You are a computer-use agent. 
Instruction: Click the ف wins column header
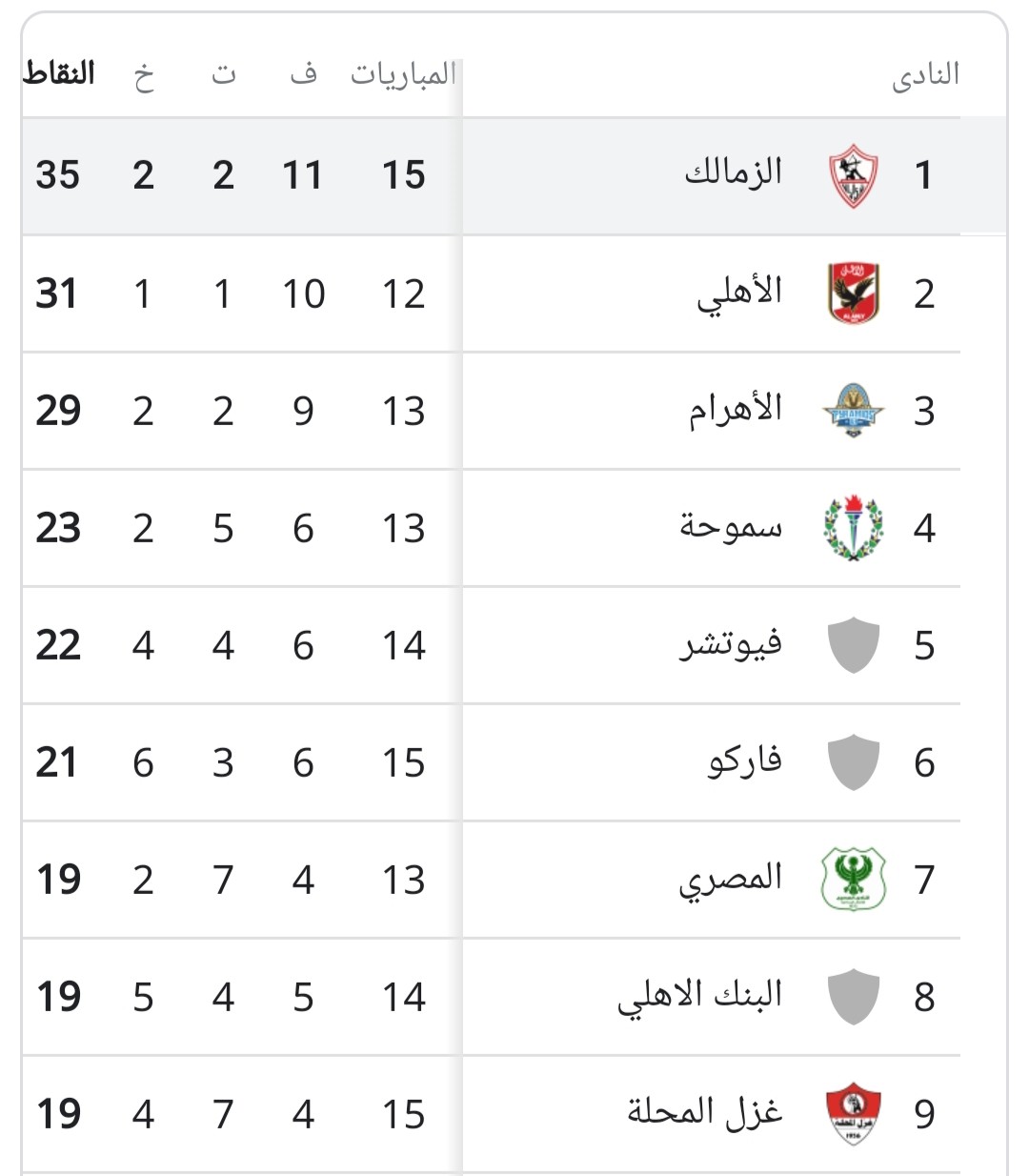(303, 74)
